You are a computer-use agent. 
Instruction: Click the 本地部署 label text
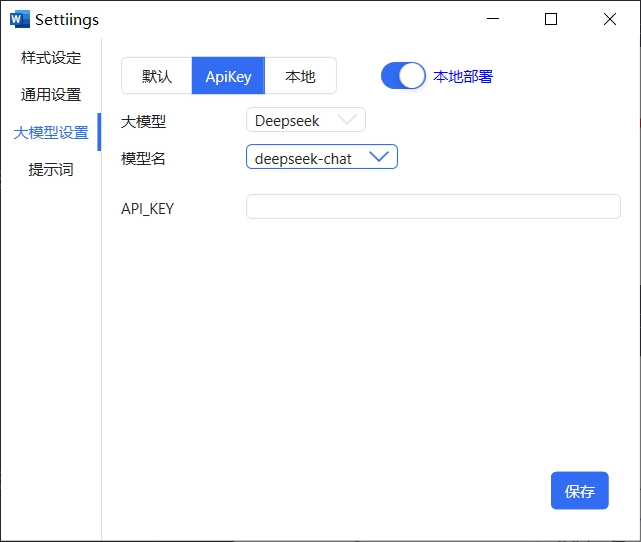point(463,76)
